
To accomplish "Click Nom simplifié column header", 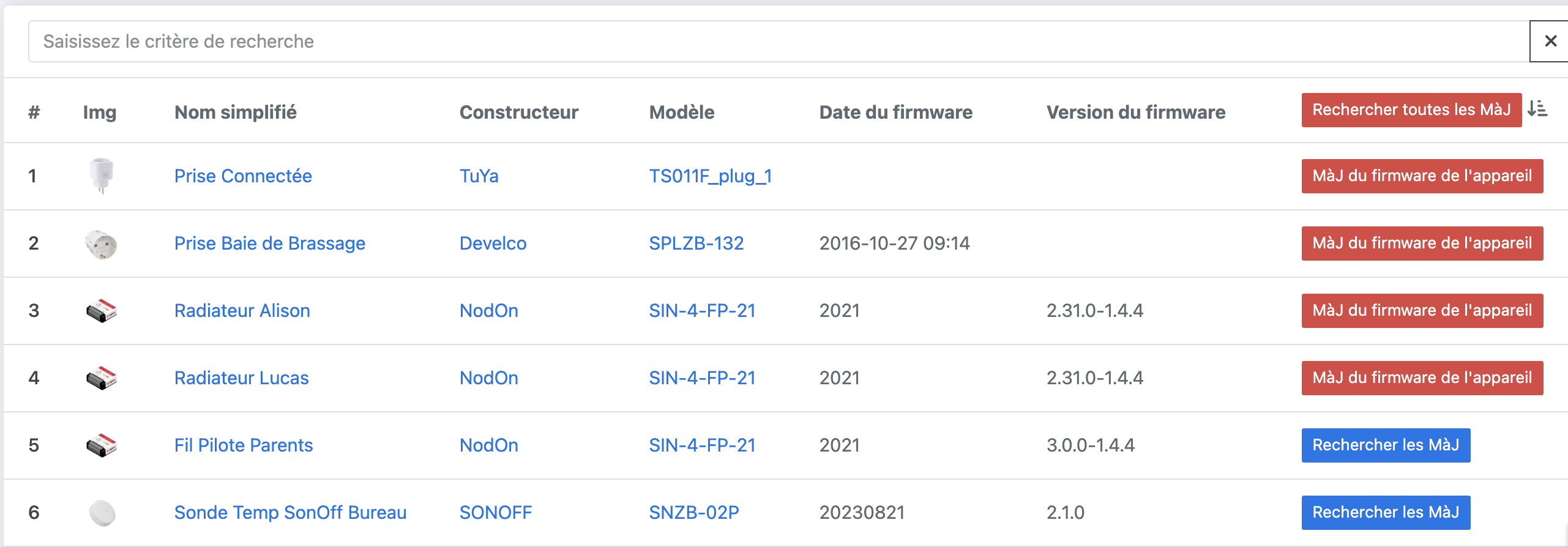I will point(236,113).
